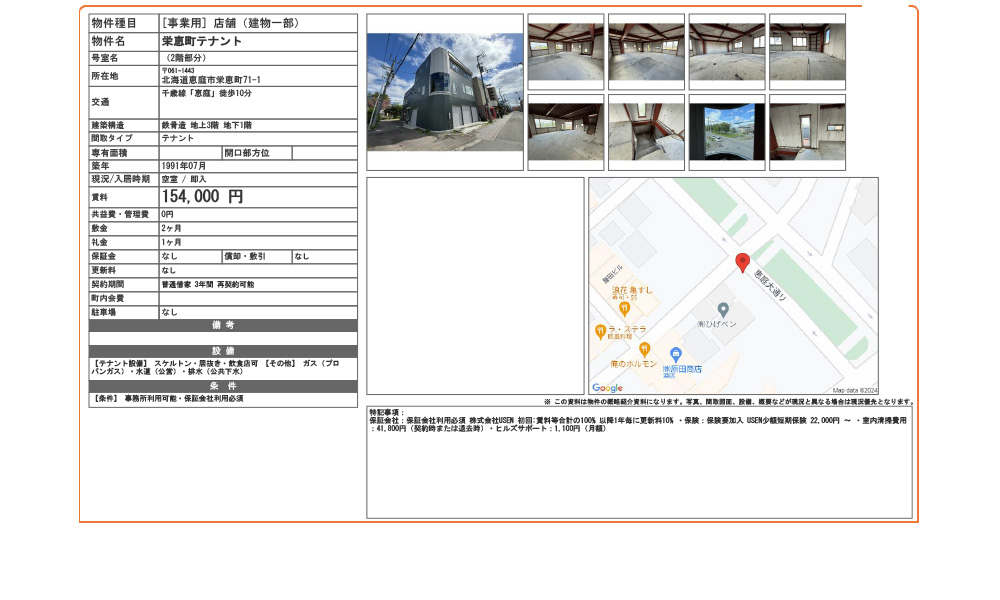Click the 原田商店 blue shopping bag icon
Viewport: 1000px width, 600px height.
point(676,354)
